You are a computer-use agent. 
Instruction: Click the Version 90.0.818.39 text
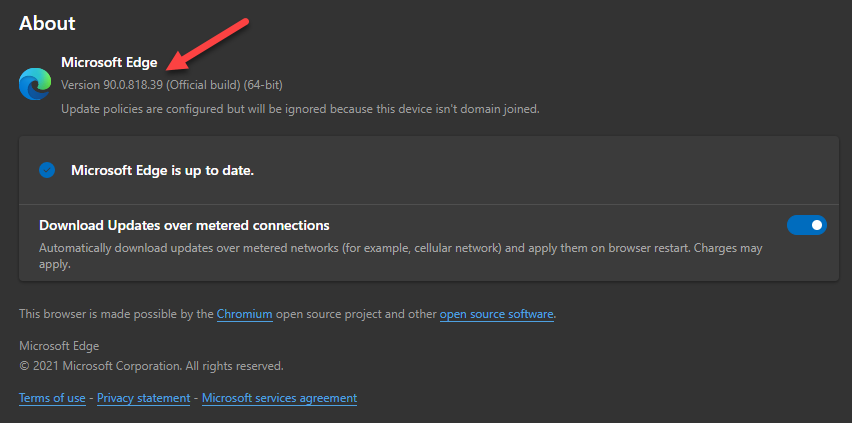point(112,85)
